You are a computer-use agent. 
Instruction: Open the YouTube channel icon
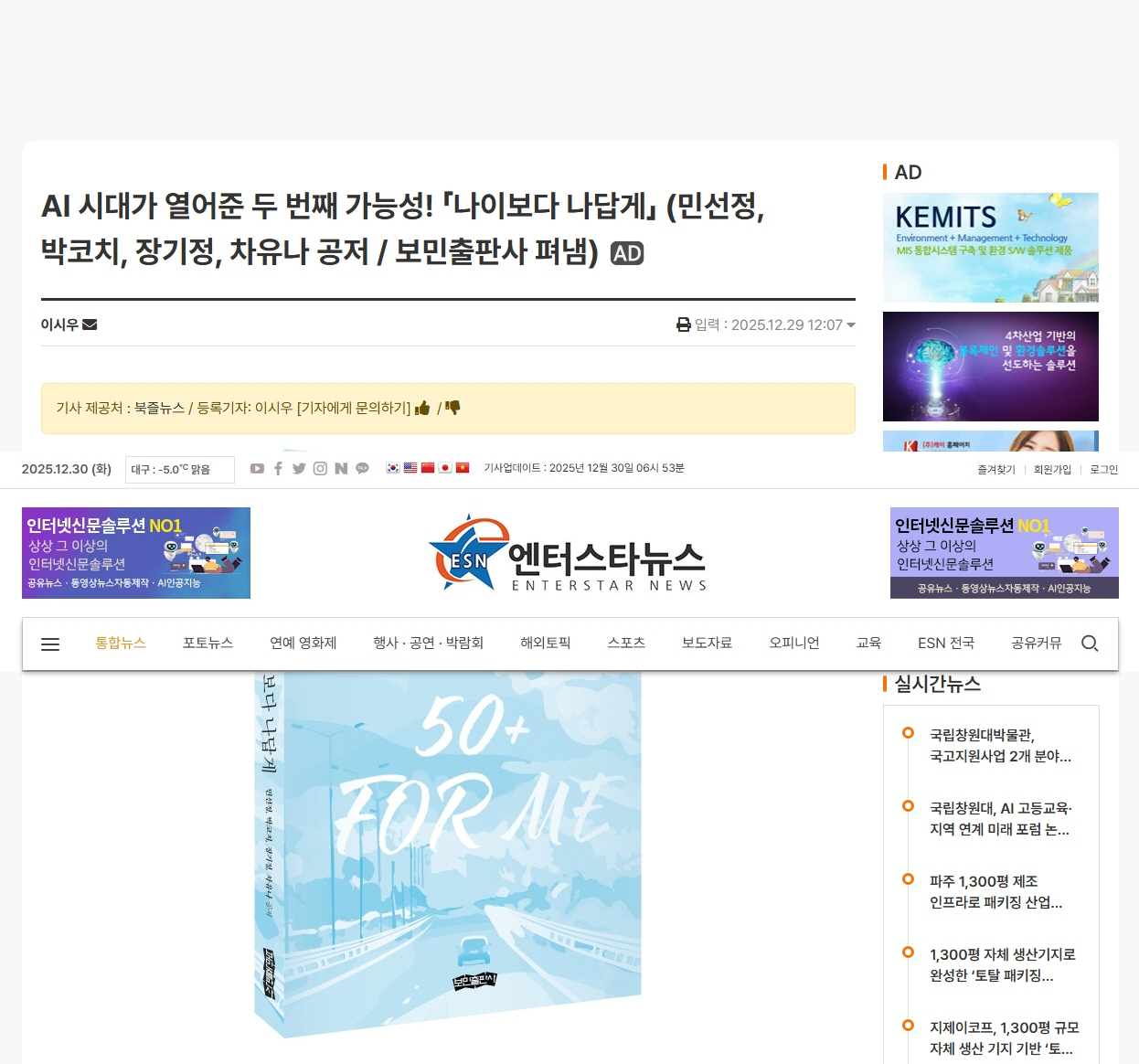coord(257,468)
